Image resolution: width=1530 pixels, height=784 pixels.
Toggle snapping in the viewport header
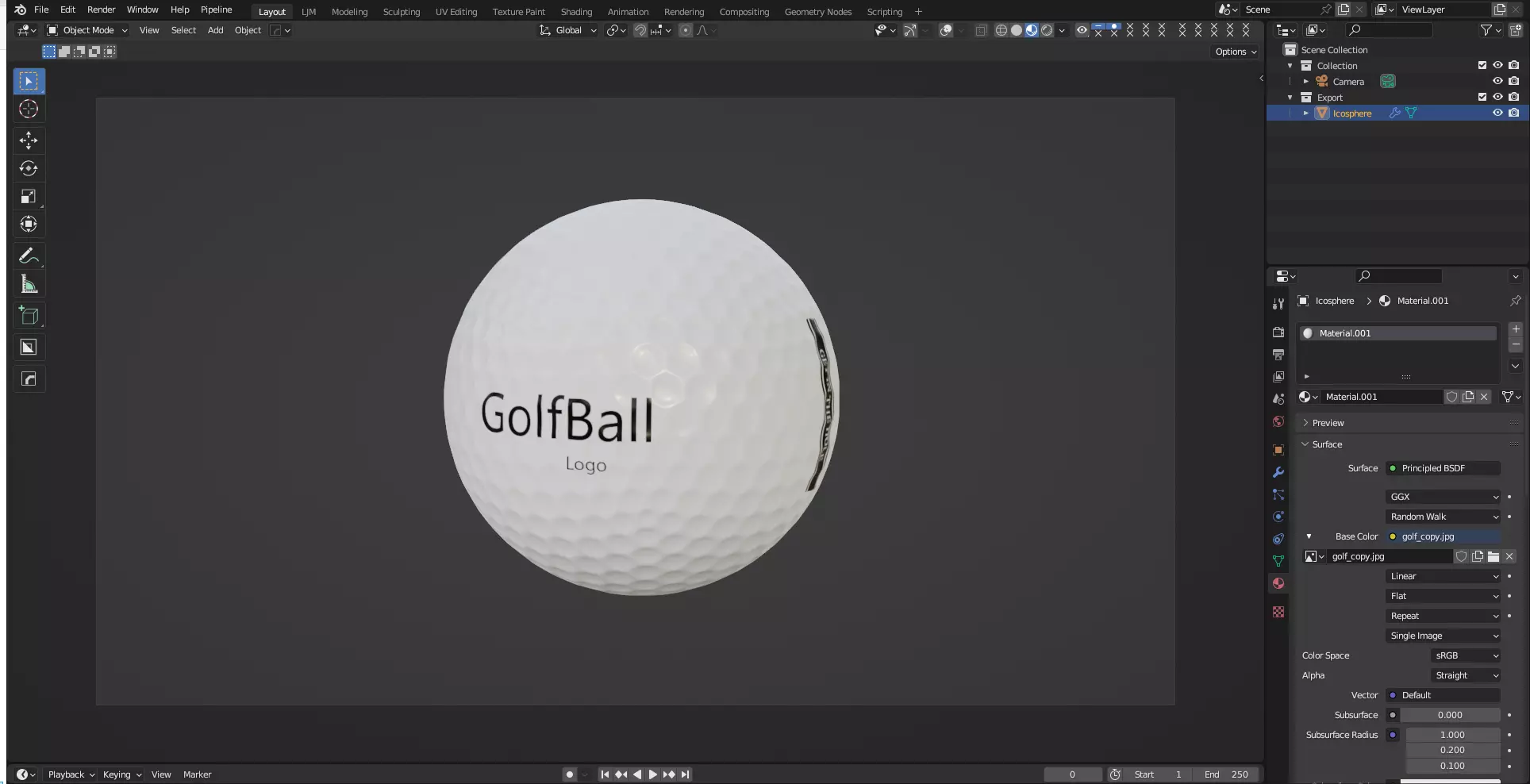tap(640, 30)
